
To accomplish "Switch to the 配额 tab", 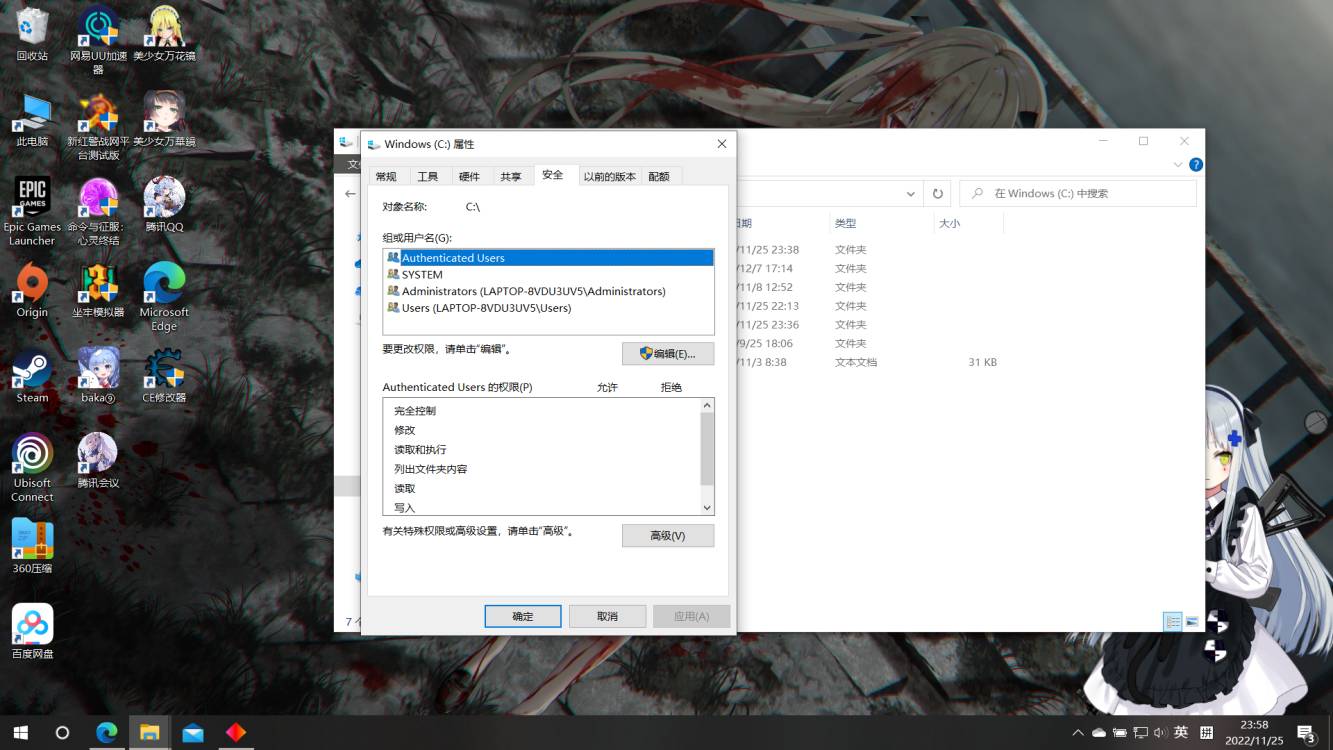I will (x=659, y=177).
